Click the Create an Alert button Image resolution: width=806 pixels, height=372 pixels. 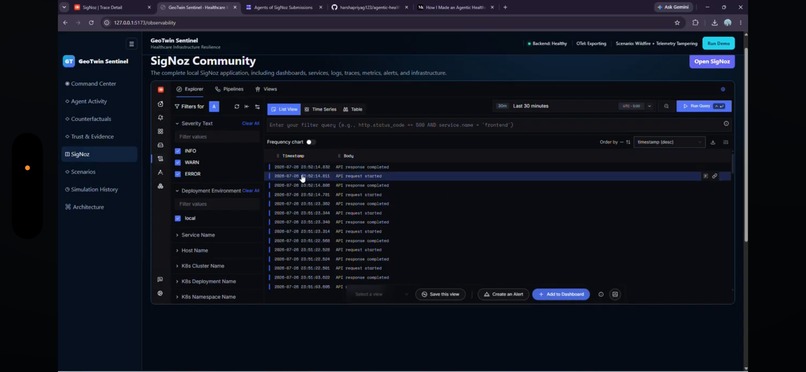click(503, 294)
